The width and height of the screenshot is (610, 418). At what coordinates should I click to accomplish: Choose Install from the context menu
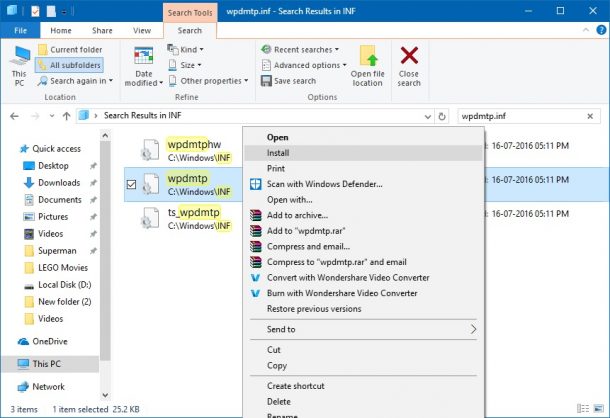coord(279,153)
